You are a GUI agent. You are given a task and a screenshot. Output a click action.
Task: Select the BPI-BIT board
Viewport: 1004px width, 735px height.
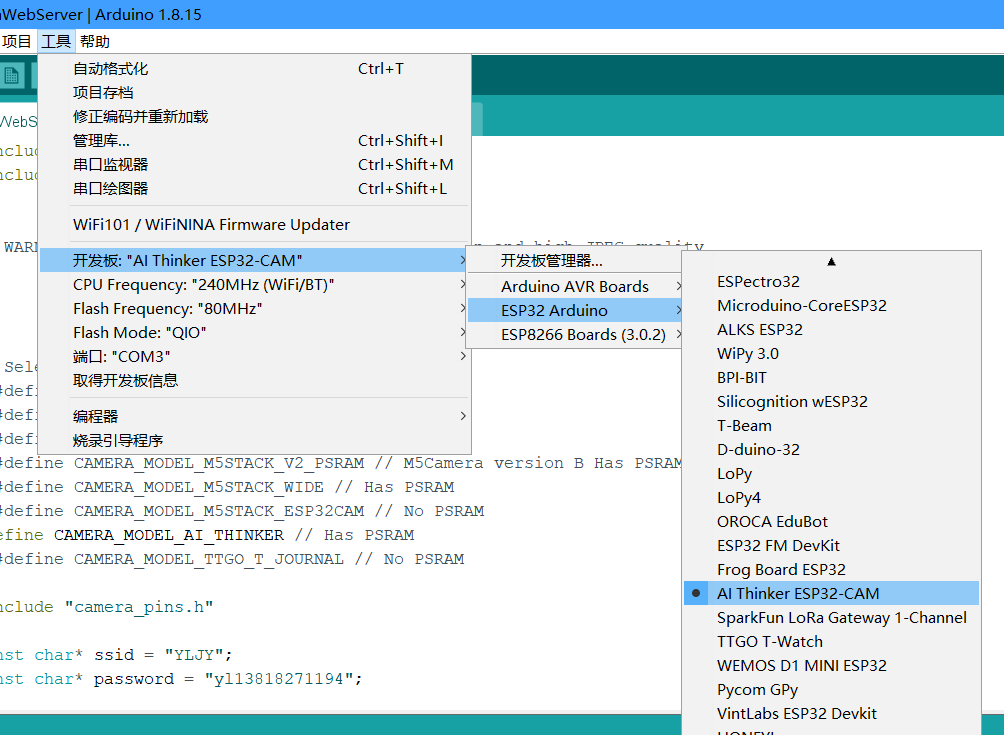(x=831, y=378)
